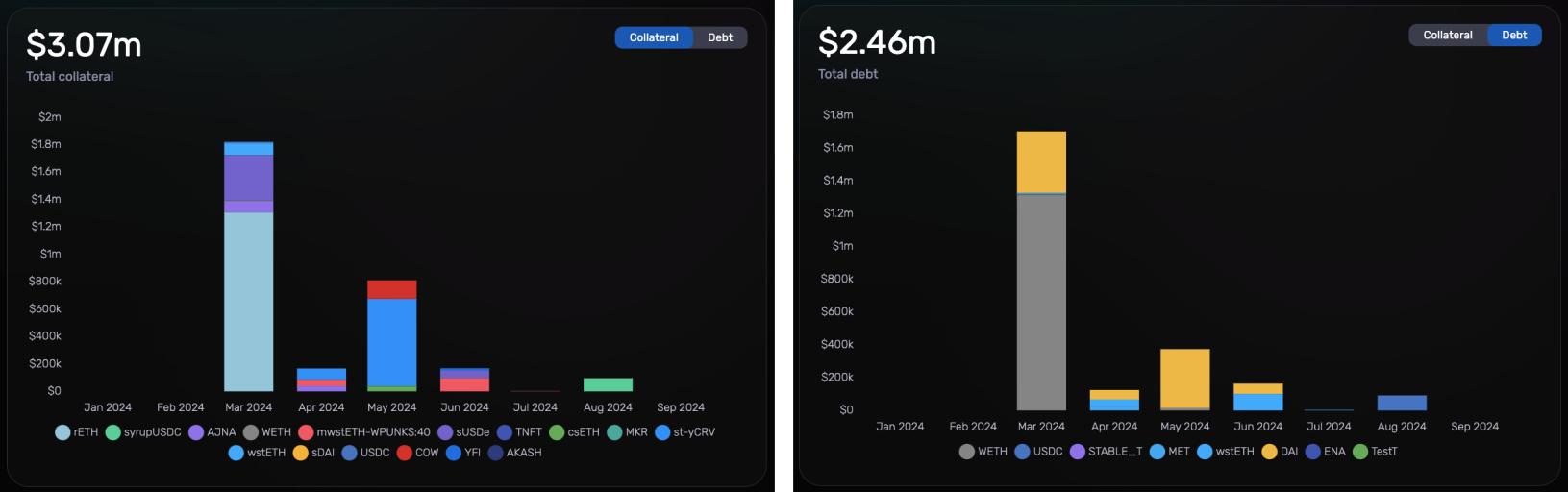
Task: Click the $2.46m total debt value
Action: (877, 42)
